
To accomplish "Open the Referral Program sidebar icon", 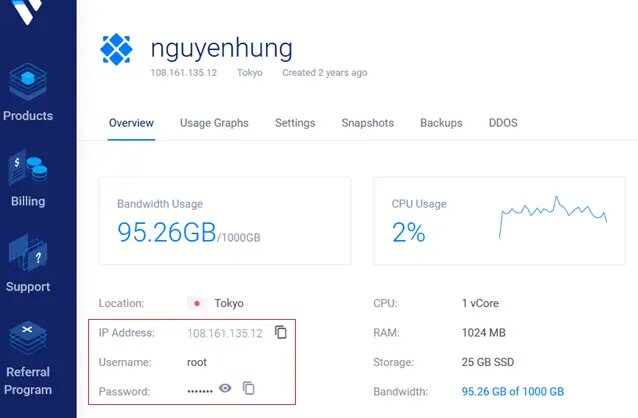I will coord(28,338).
